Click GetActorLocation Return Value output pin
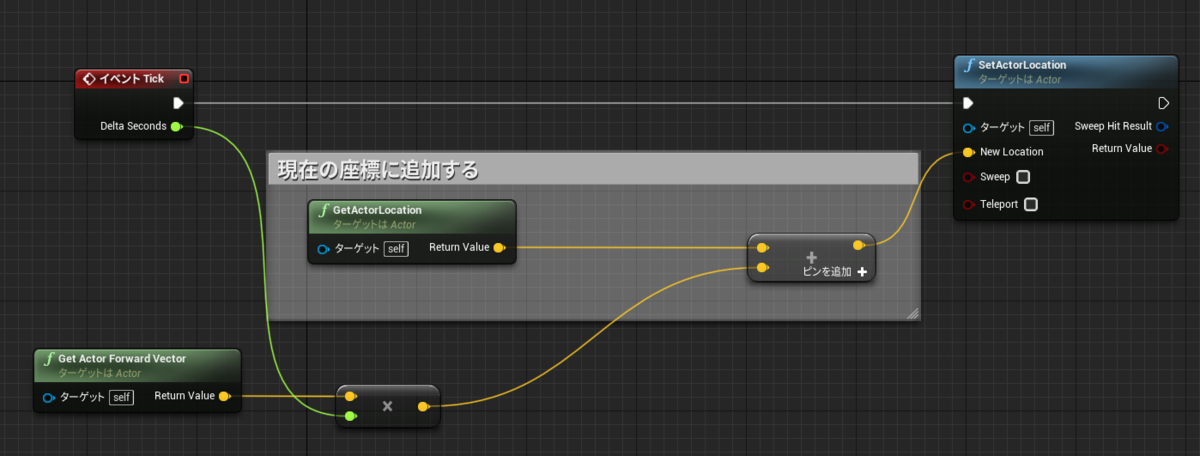This screenshot has height=456, width=1200. click(x=499, y=247)
